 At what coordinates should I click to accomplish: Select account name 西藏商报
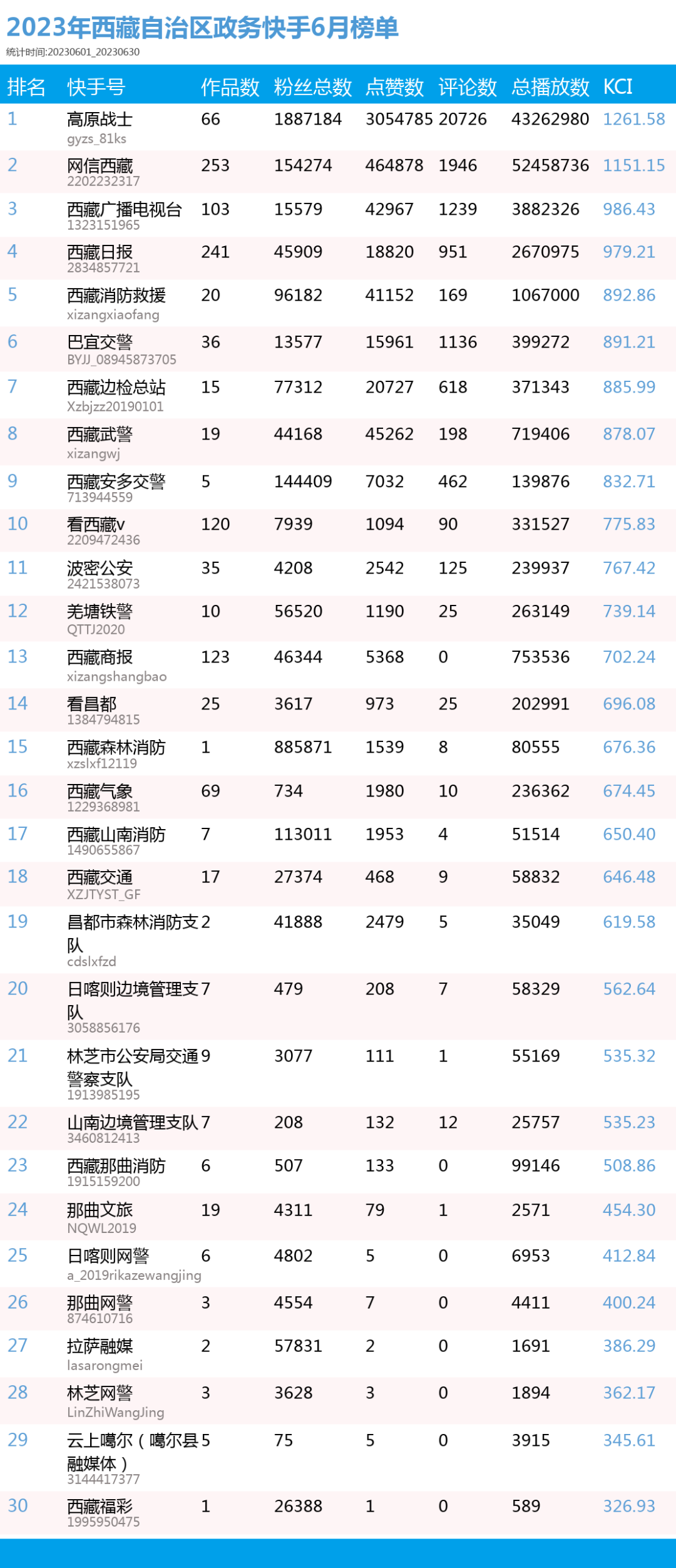[100, 657]
